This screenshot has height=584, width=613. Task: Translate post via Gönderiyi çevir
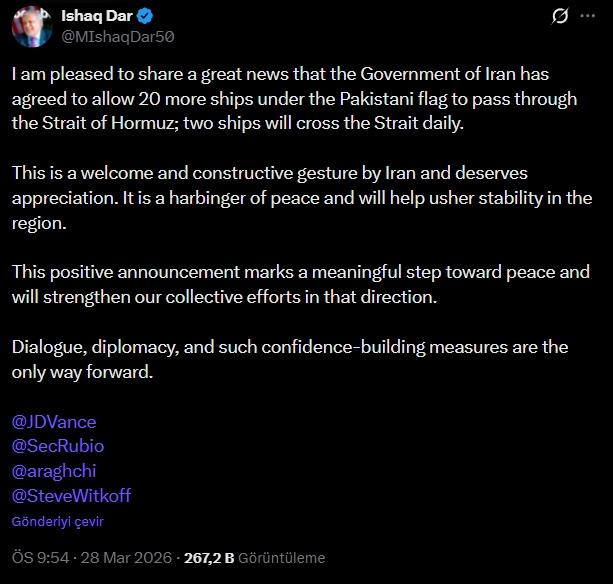tap(57, 521)
